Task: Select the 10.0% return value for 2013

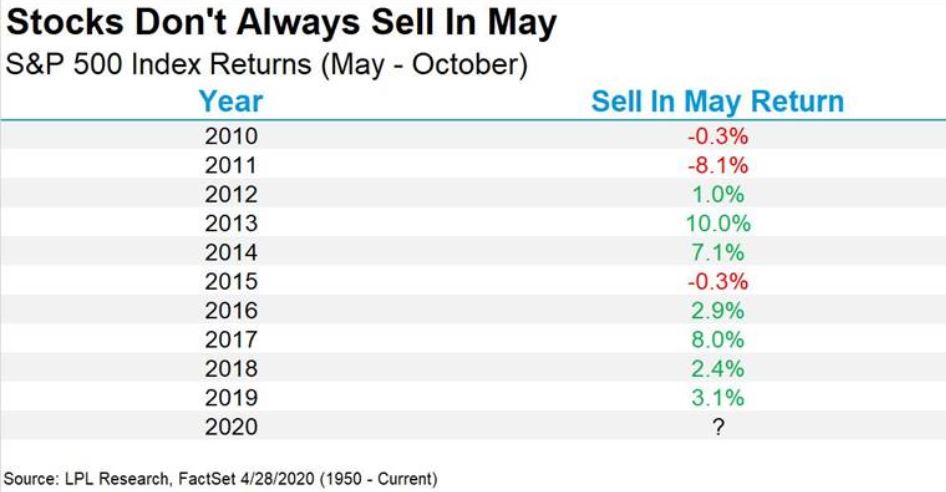Action: click(x=718, y=223)
